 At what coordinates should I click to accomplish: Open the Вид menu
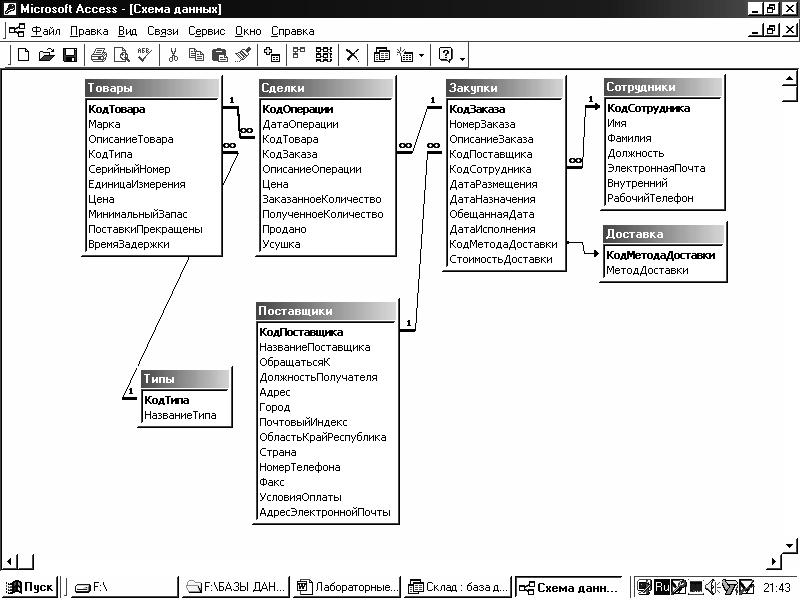click(128, 31)
